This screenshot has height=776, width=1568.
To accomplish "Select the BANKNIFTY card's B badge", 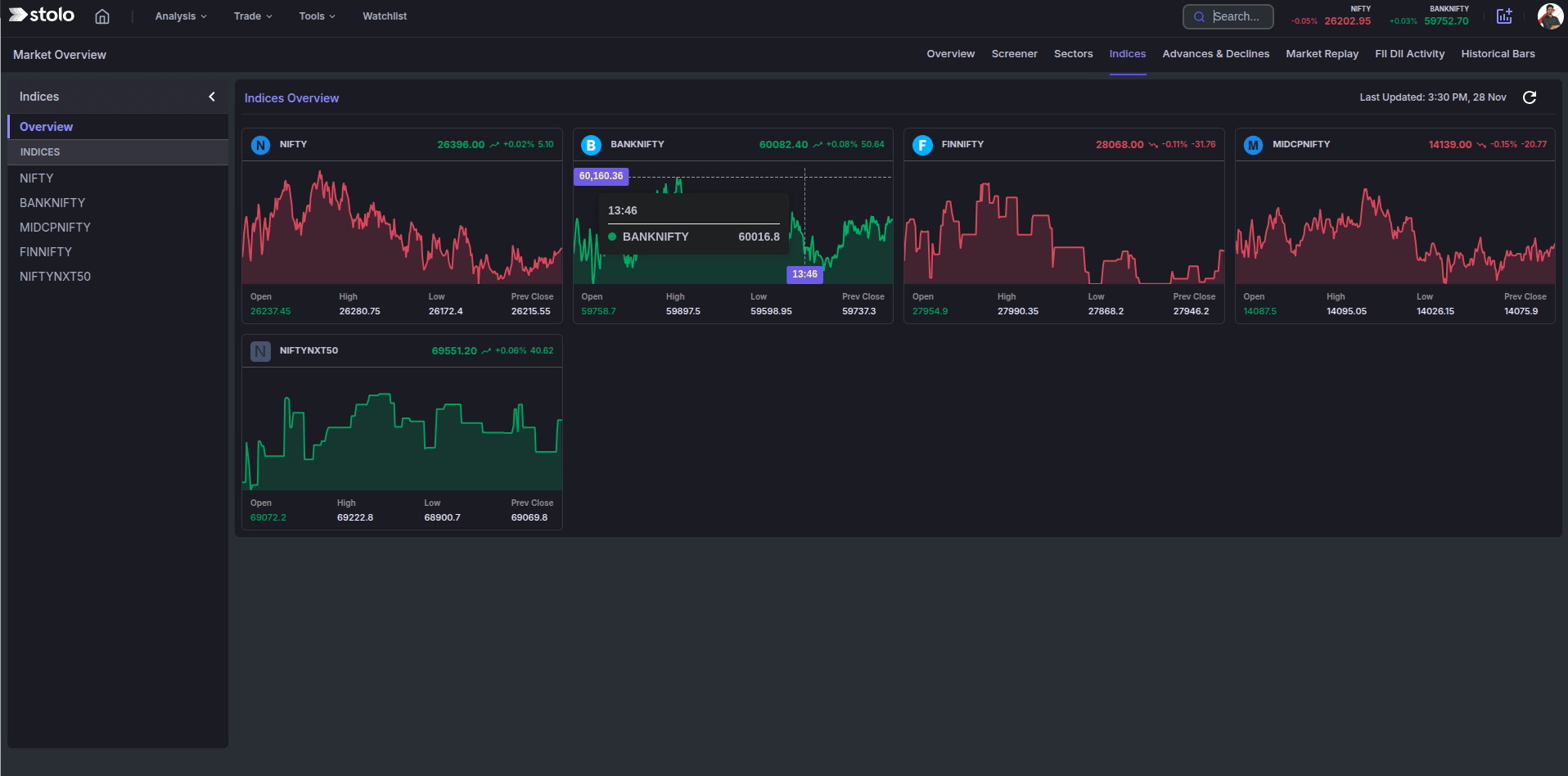I will [592, 145].
